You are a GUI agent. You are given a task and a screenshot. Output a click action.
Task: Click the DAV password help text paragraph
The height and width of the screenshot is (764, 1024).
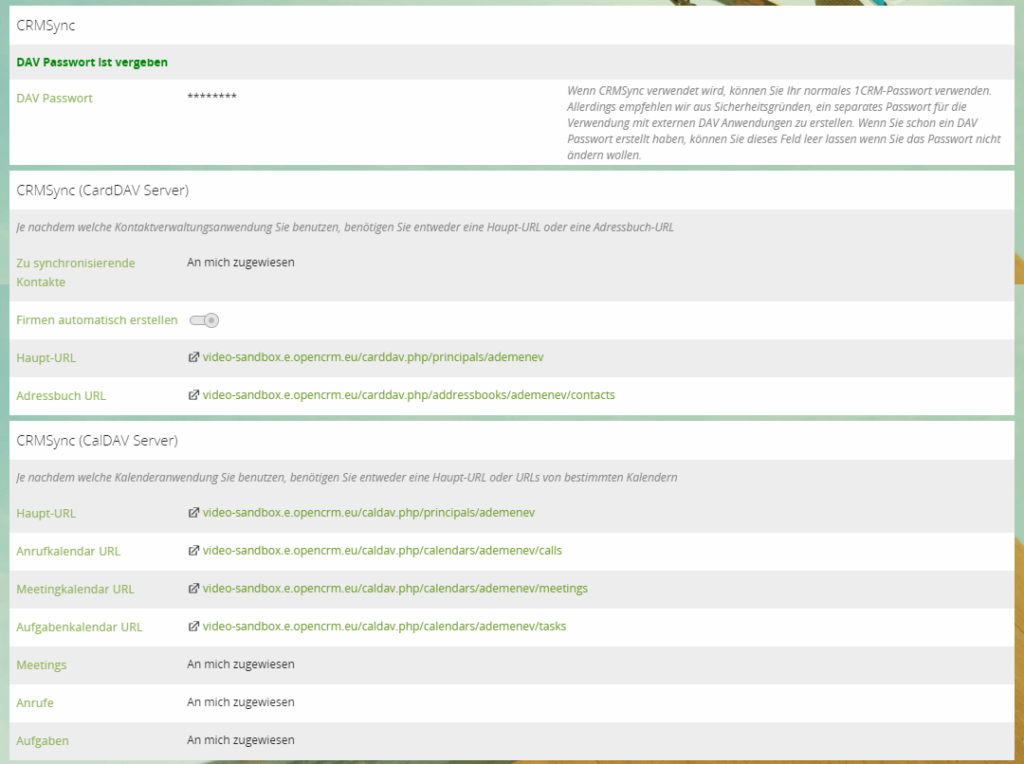pyautogui.click(x=784, y=123)
